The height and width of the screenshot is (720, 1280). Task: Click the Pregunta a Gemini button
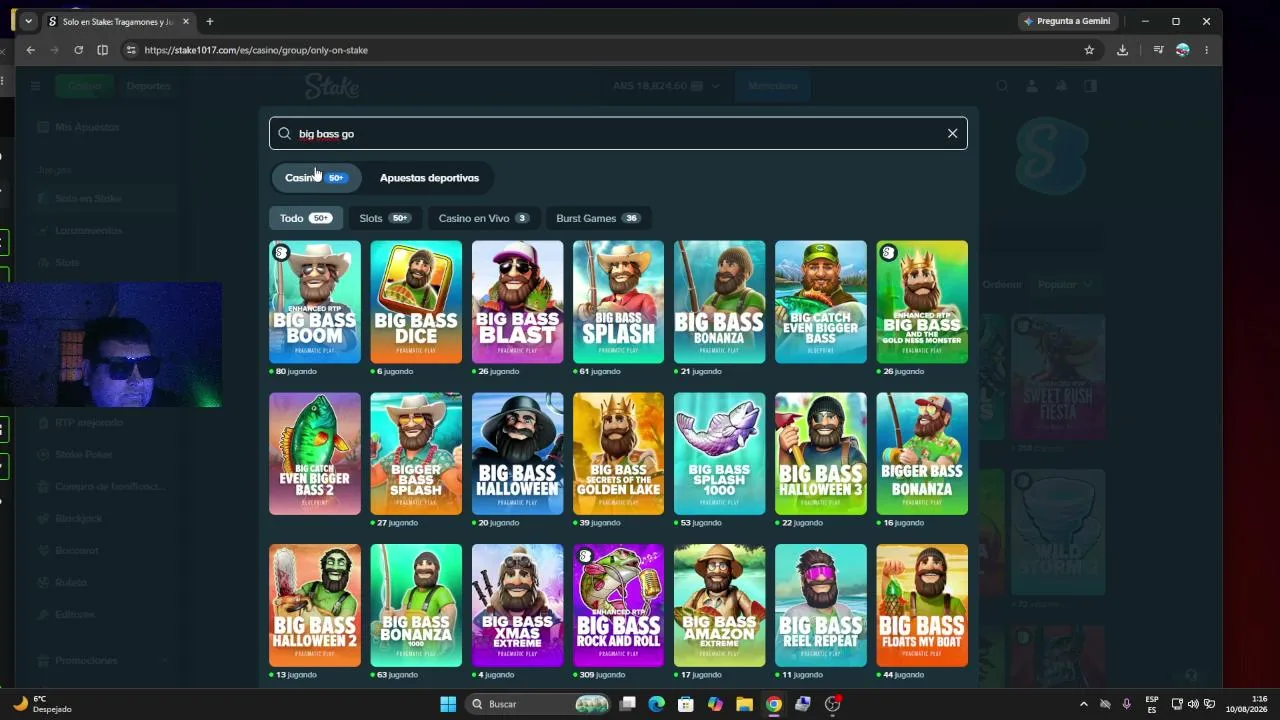(x=1067, y=21)
